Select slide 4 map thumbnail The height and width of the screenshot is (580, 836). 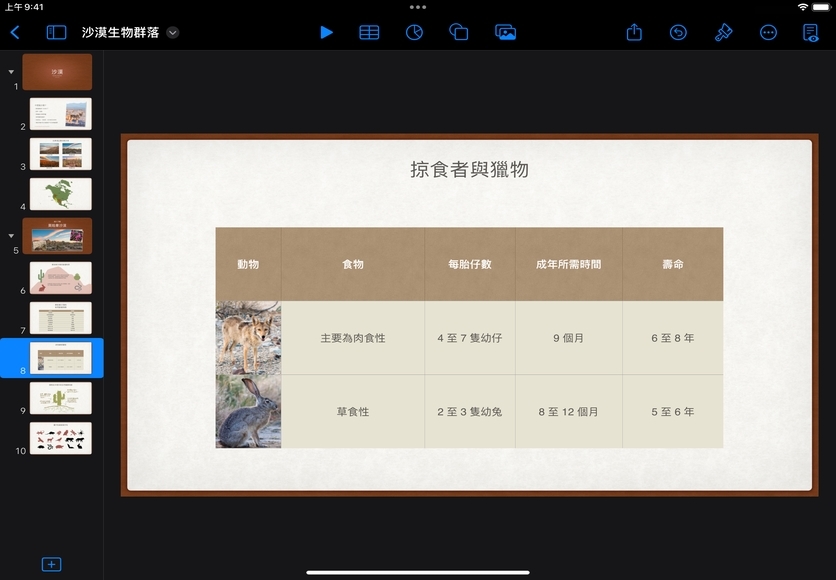pos(61,194)
